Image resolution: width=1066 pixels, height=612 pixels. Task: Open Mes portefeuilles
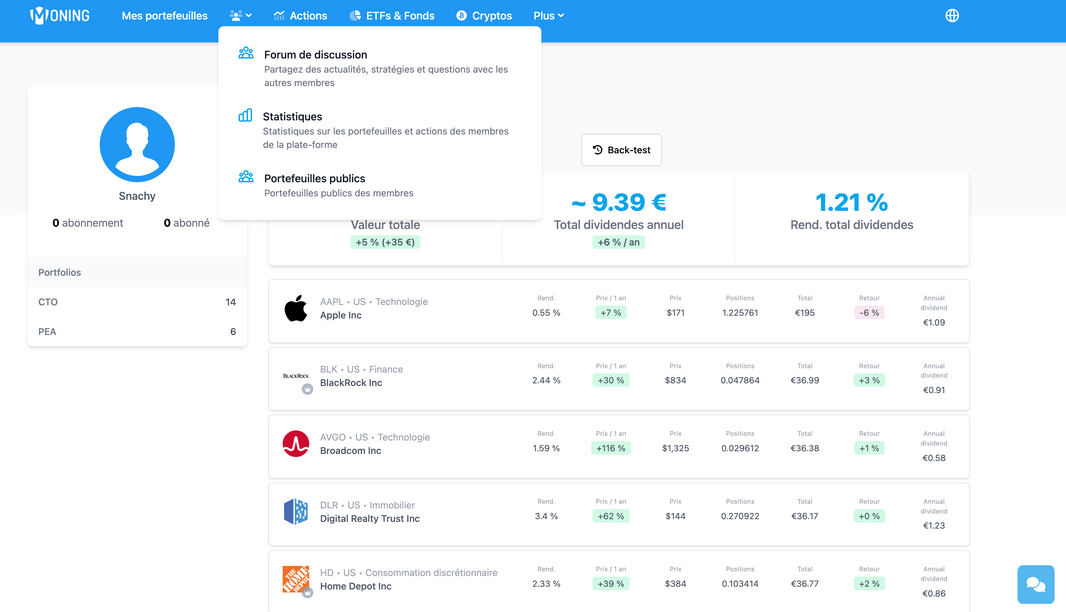[165, 16]
